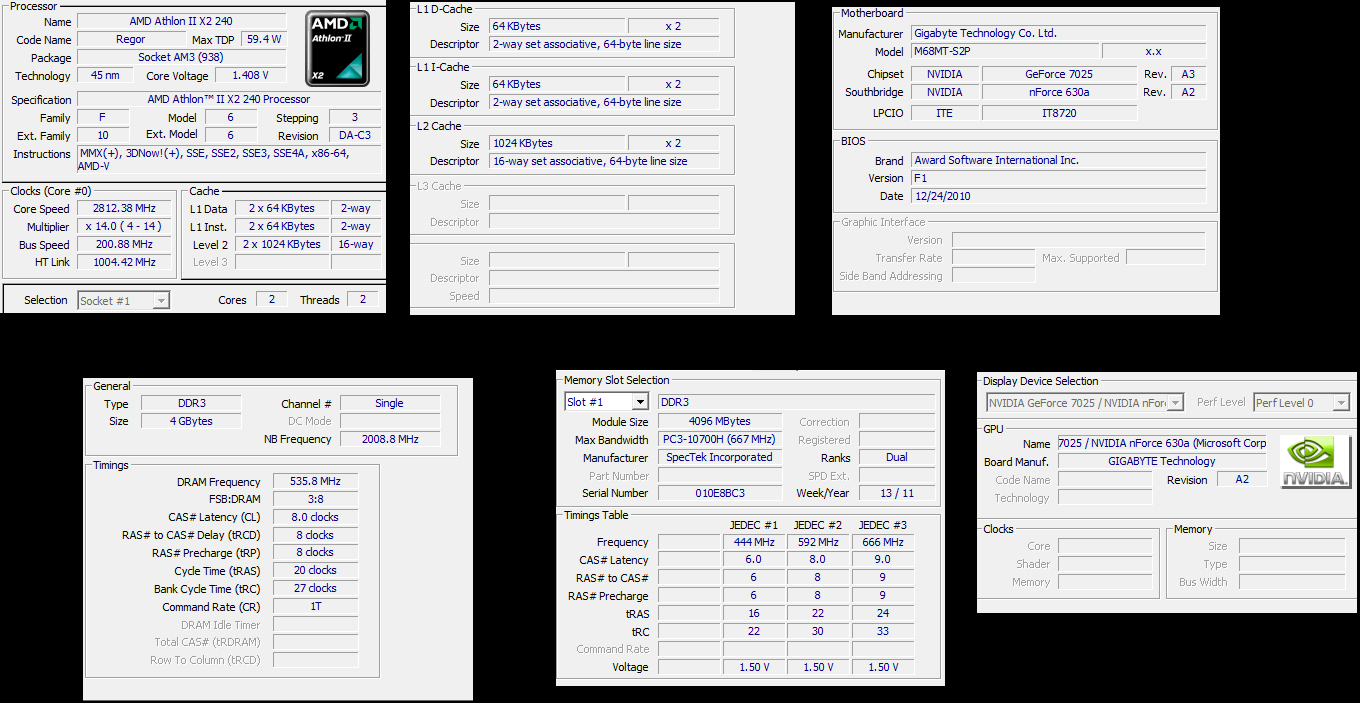
Task: Click the Core Voltage value 1.408 V
Action: click(x=250, y=75)
